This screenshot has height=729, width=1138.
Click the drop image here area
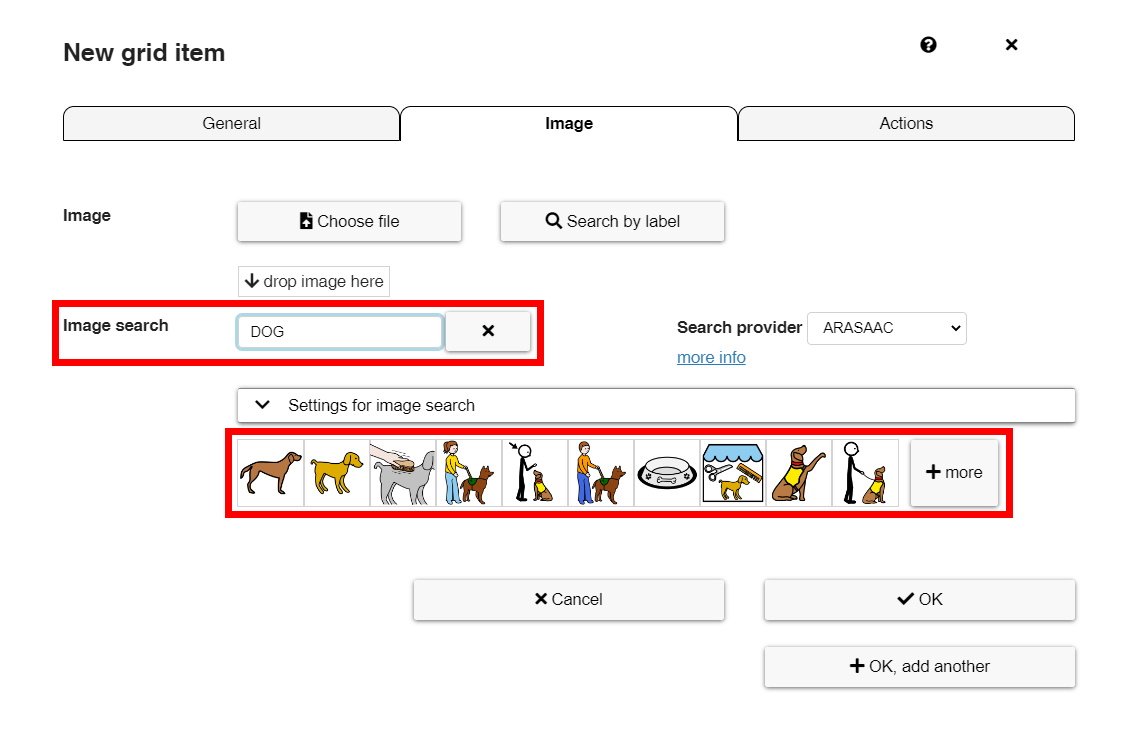point(314,282)
